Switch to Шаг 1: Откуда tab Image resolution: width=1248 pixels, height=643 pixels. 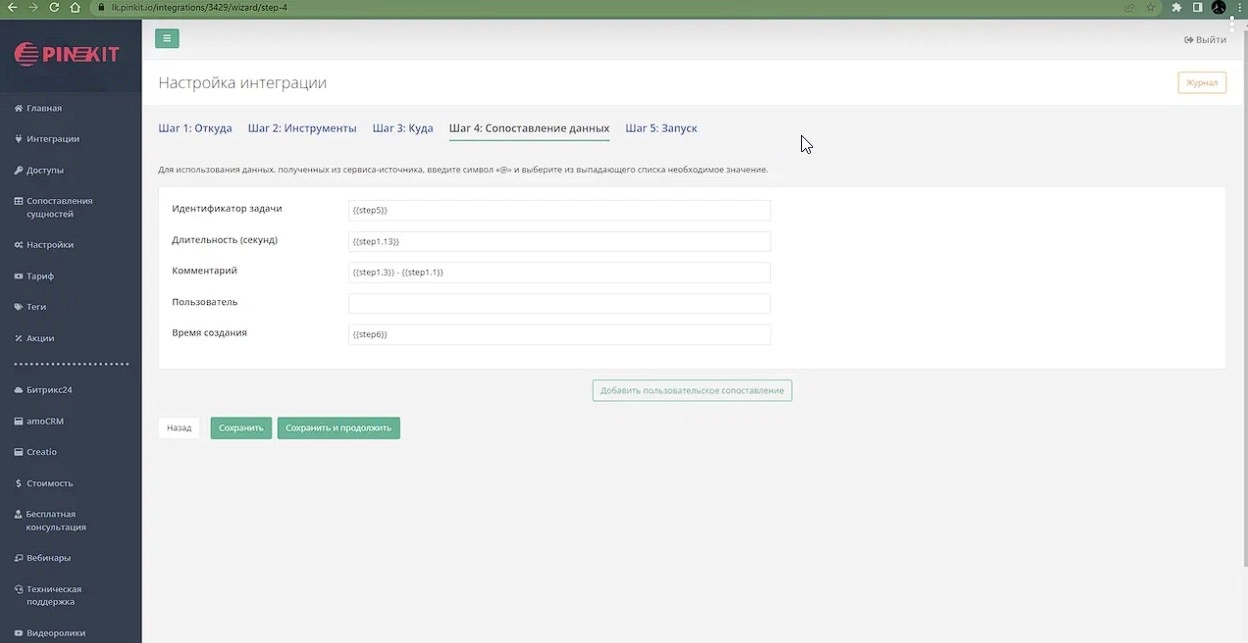point(195,128)
